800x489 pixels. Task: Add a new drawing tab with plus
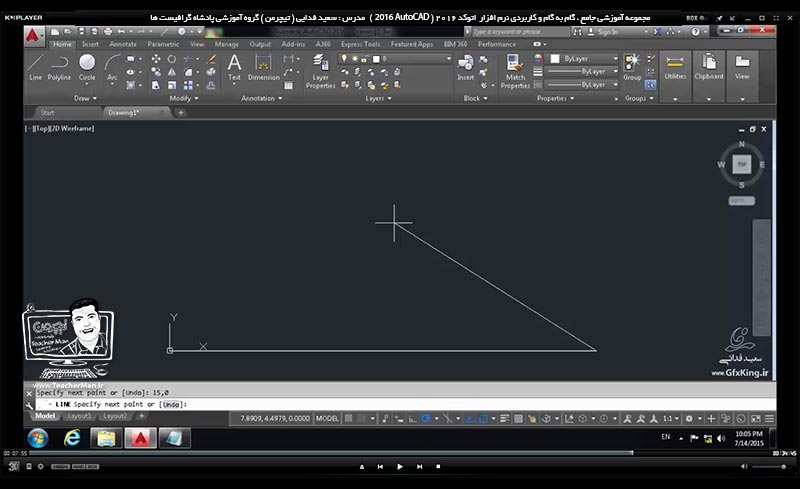(180, 112)
